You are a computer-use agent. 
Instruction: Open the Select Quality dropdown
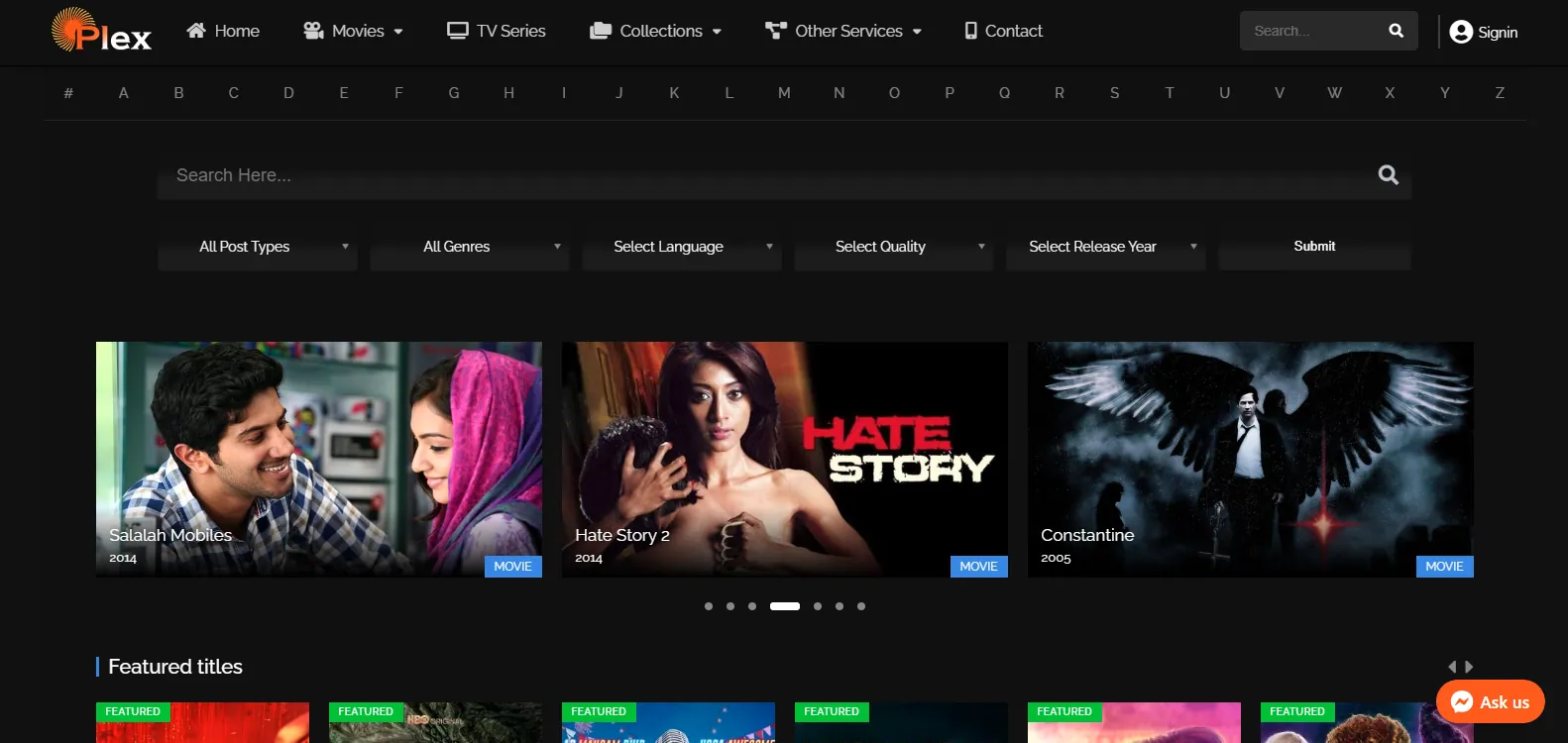pos(894,247)
